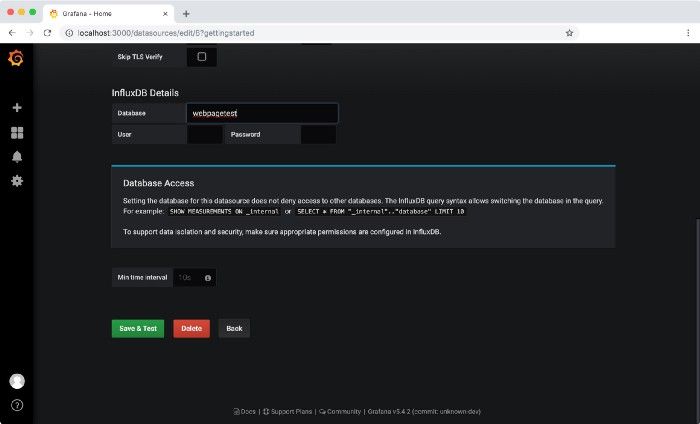Click the Grafana v5.4.2 version text

[x=424, y=412]
